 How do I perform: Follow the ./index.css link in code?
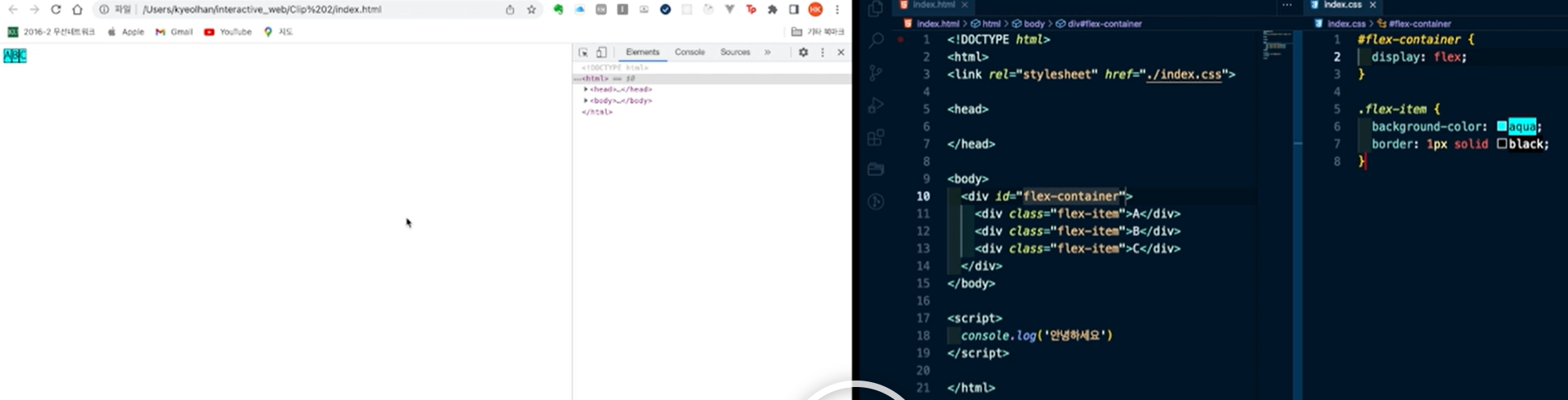[x=1184, y=75]
